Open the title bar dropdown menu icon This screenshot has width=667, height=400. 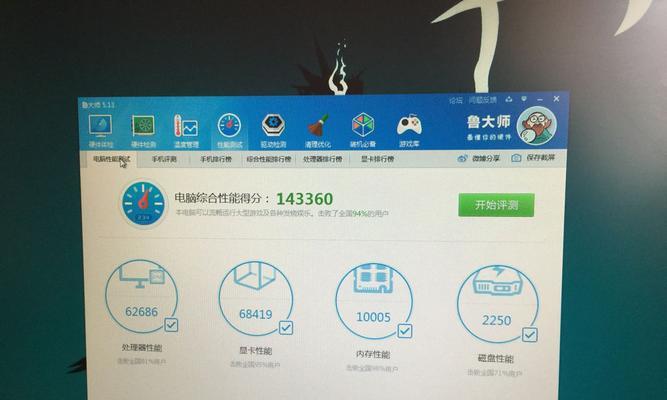coord(524,99)
